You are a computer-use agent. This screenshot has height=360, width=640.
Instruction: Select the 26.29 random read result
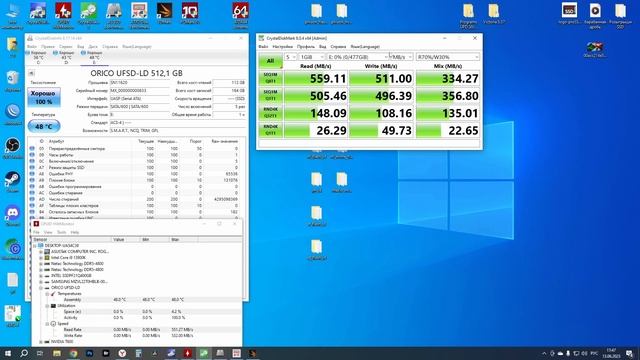[x=316, y=130]
